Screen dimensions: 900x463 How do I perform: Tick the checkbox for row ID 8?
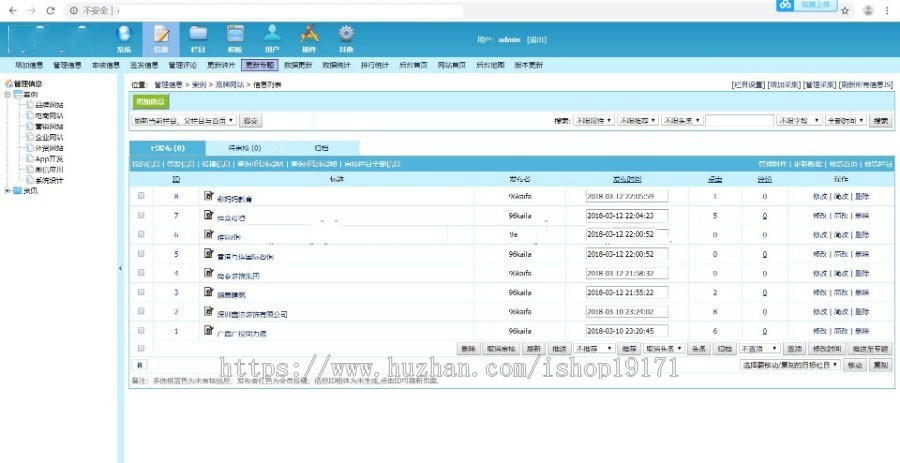pos(141,196)
